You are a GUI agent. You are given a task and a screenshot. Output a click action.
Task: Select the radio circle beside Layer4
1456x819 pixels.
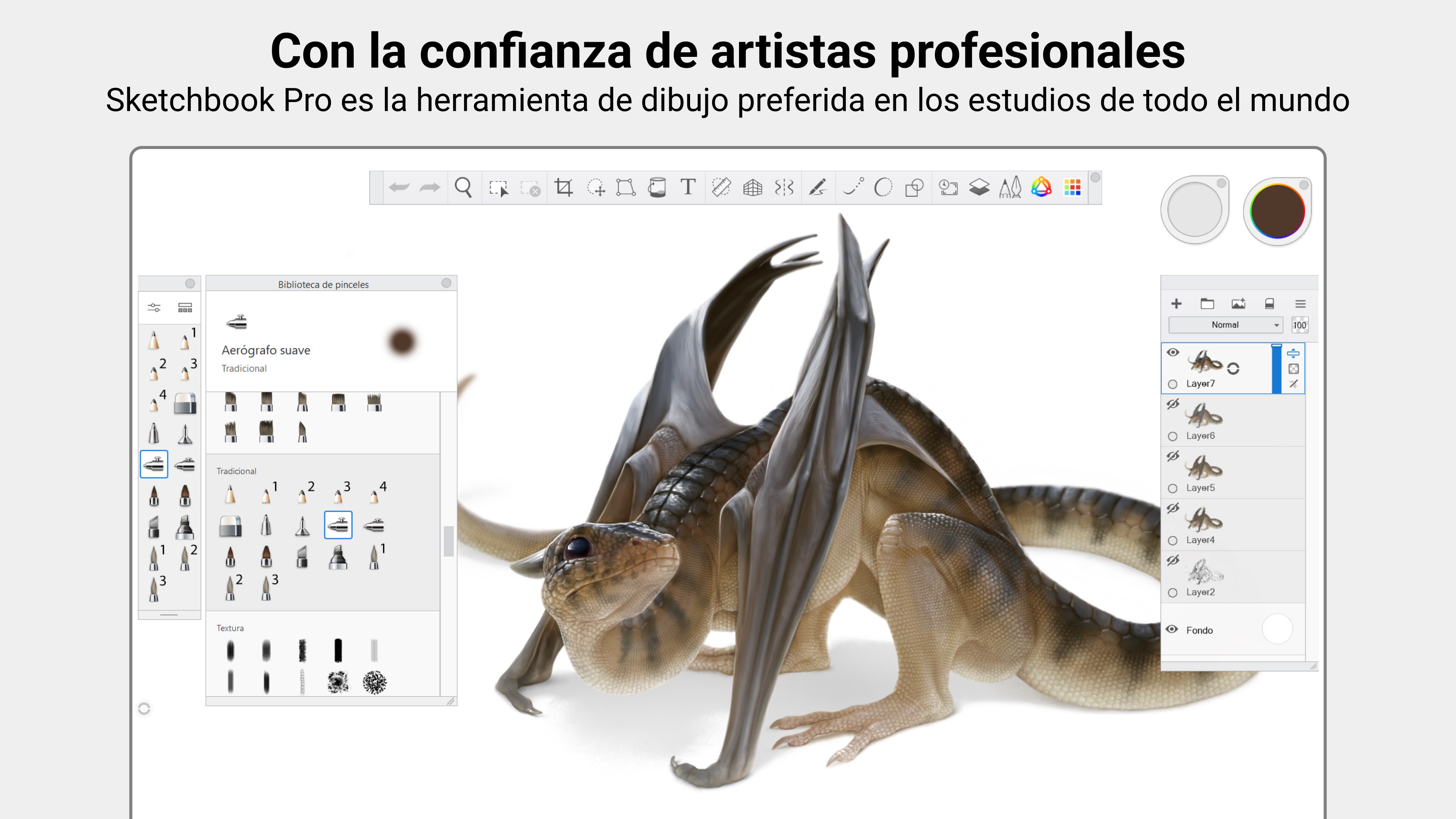1173,540
